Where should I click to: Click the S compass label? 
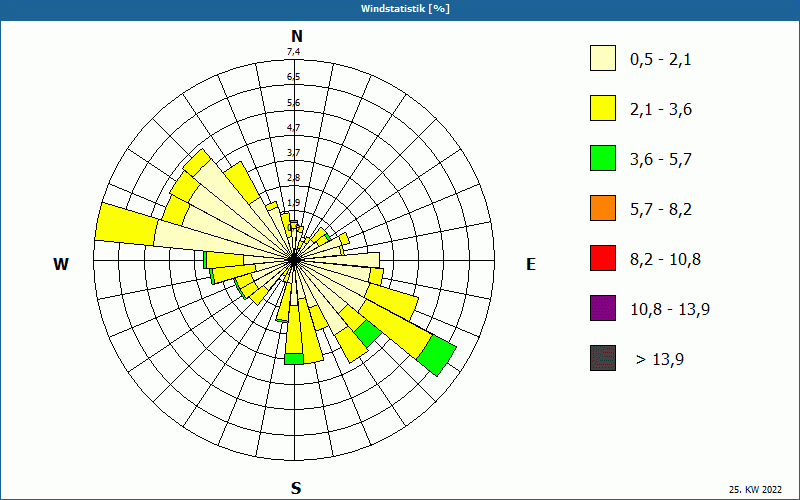(x=296, y=488)
